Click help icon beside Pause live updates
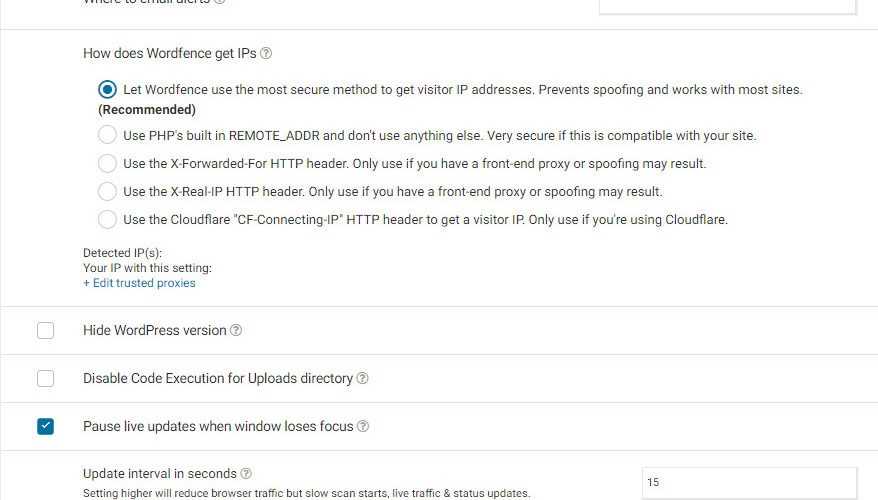 363,427
